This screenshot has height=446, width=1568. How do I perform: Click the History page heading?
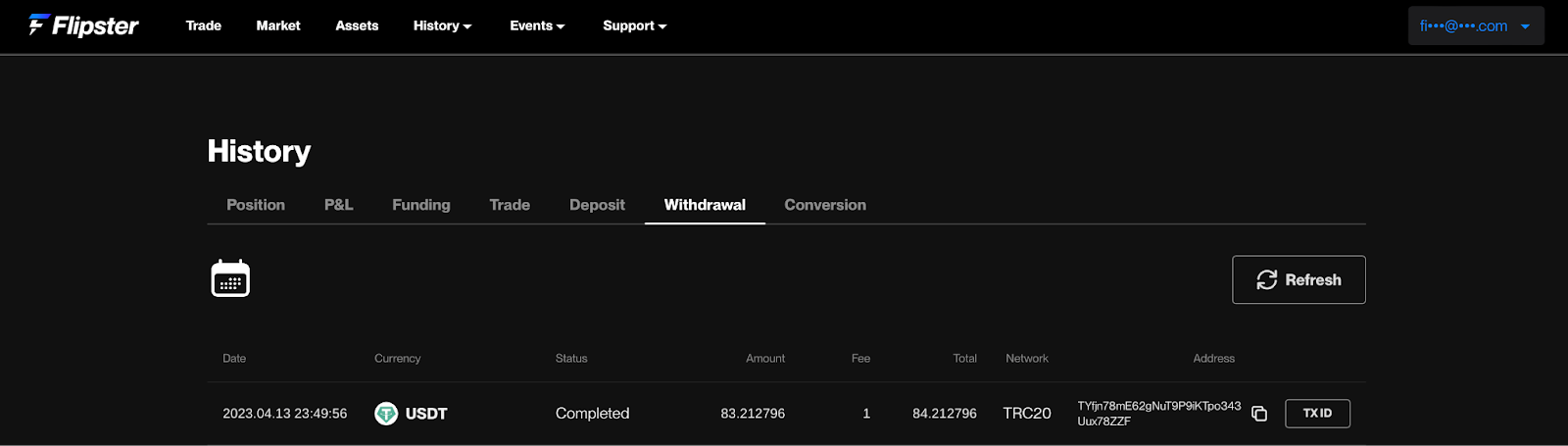click(259, 151)
